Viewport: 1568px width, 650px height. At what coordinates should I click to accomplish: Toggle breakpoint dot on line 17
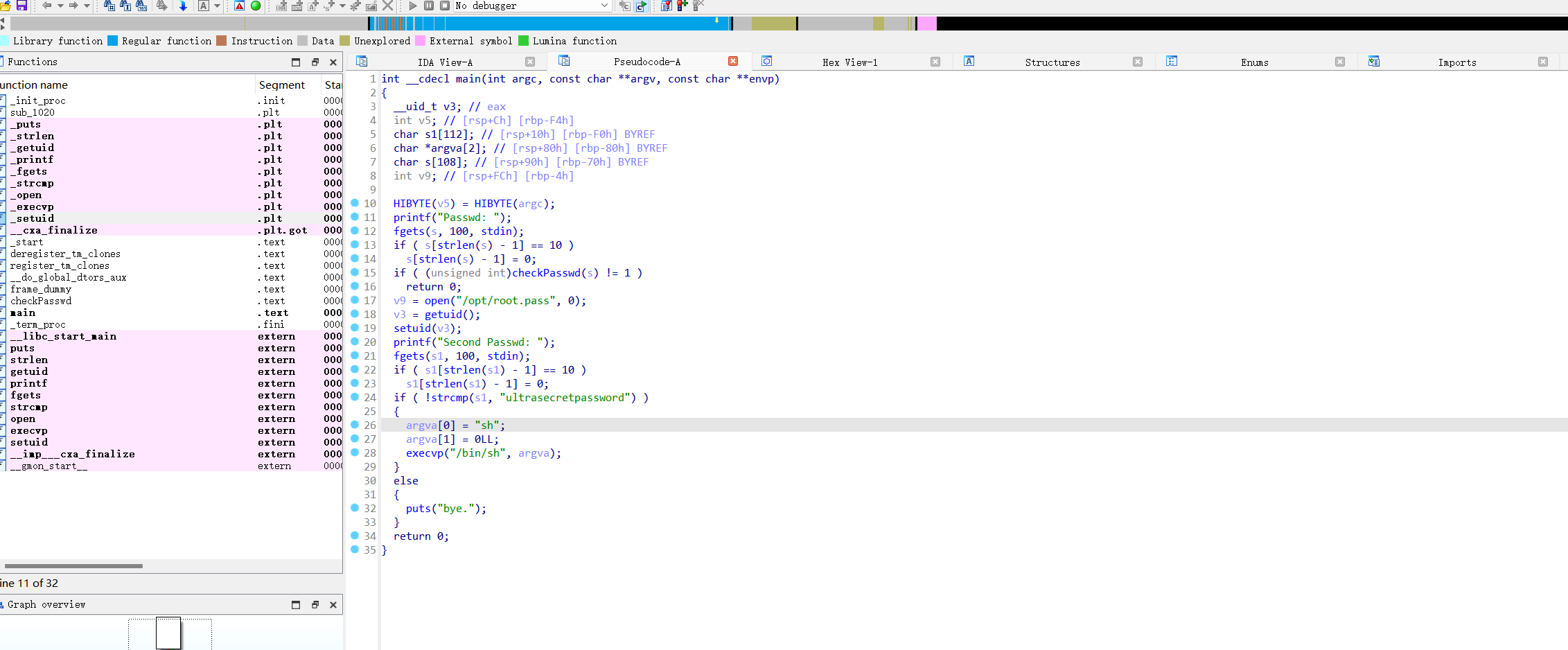pos(355,300)
